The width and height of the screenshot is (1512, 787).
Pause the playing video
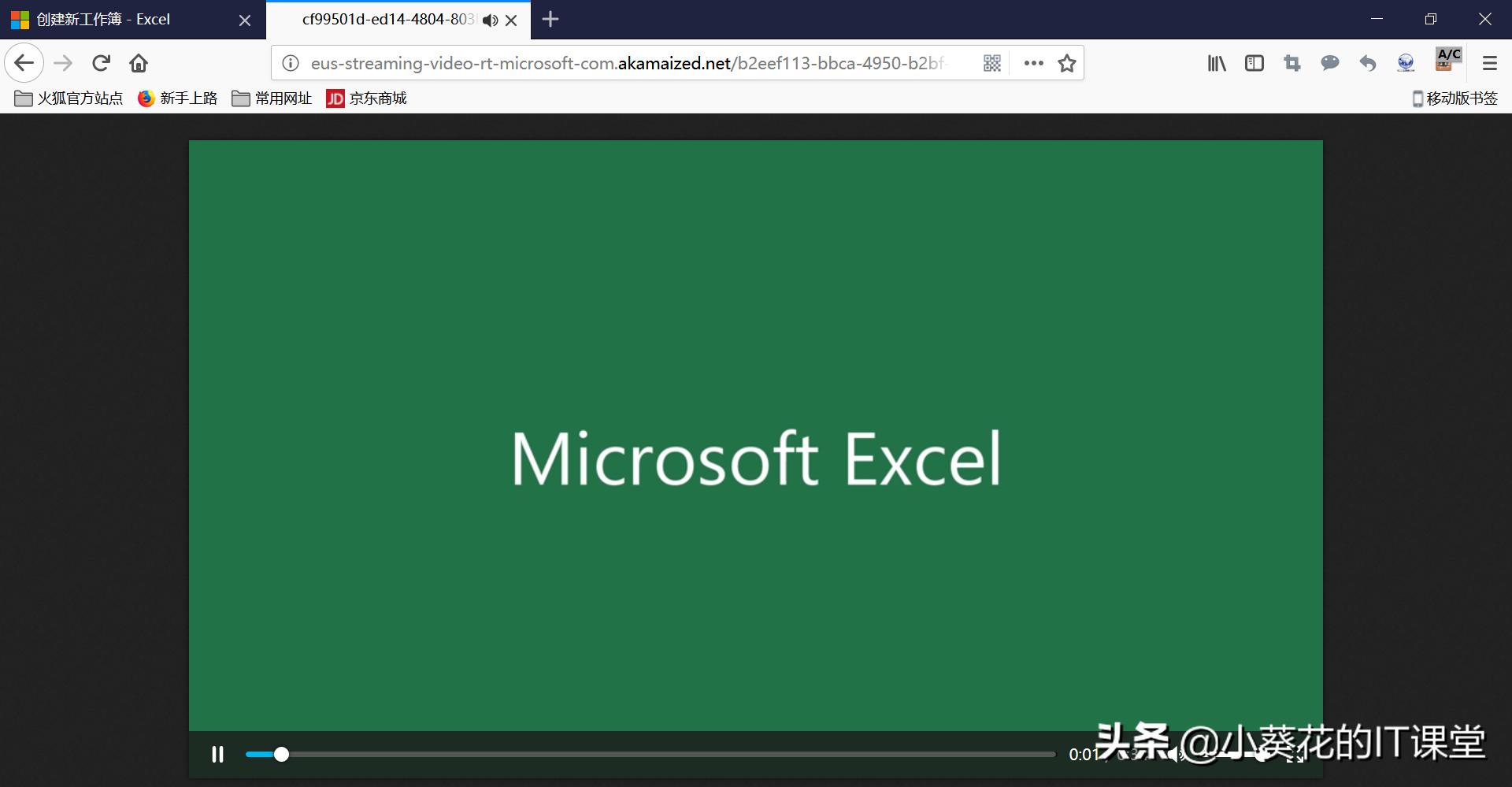click(x=217, y=754)
